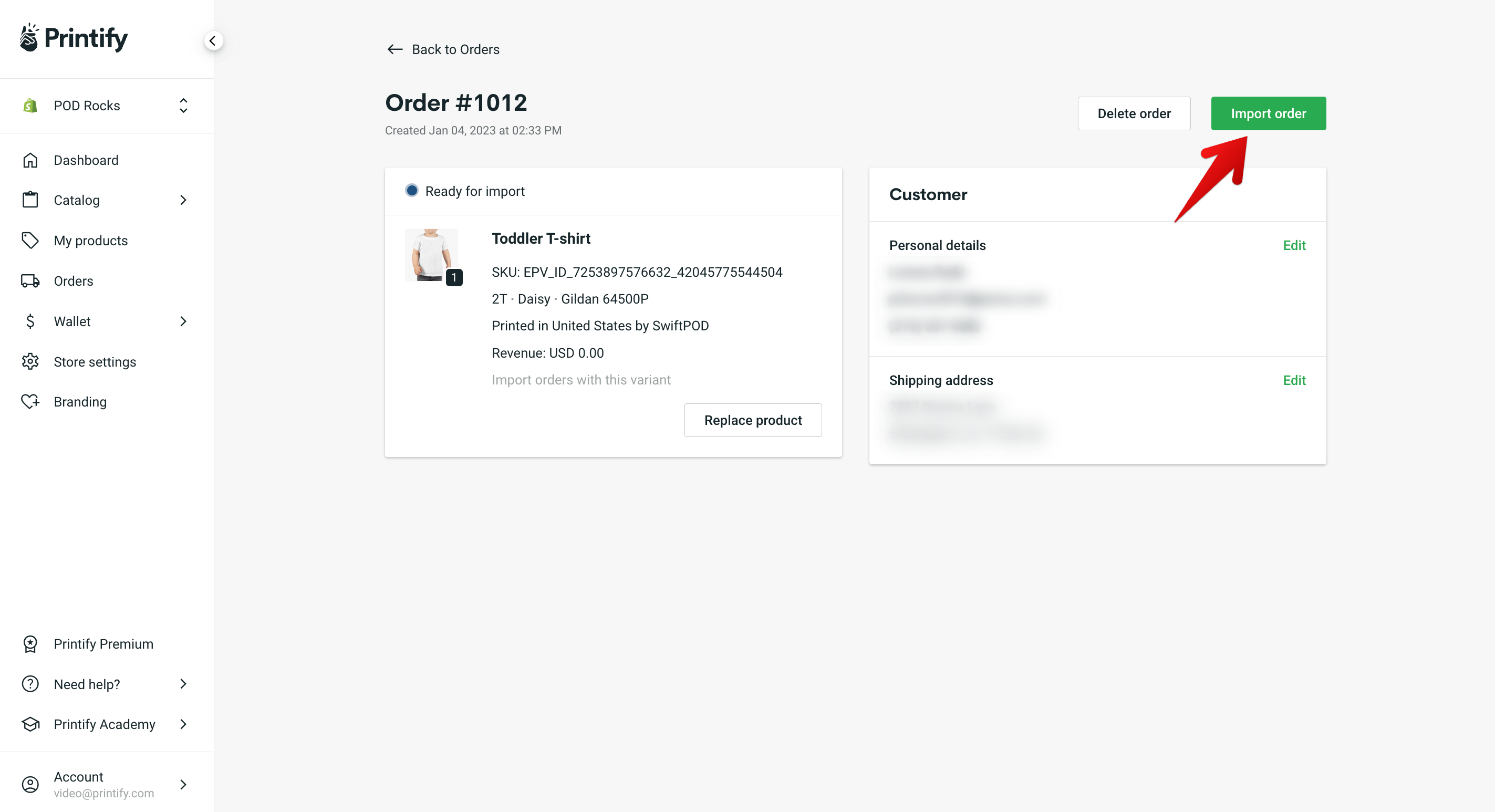Image resolution: width=1495 pixels, height=812 pixels.
Task: Click Edit shipping address link
Action: [x=1295, y=380]
